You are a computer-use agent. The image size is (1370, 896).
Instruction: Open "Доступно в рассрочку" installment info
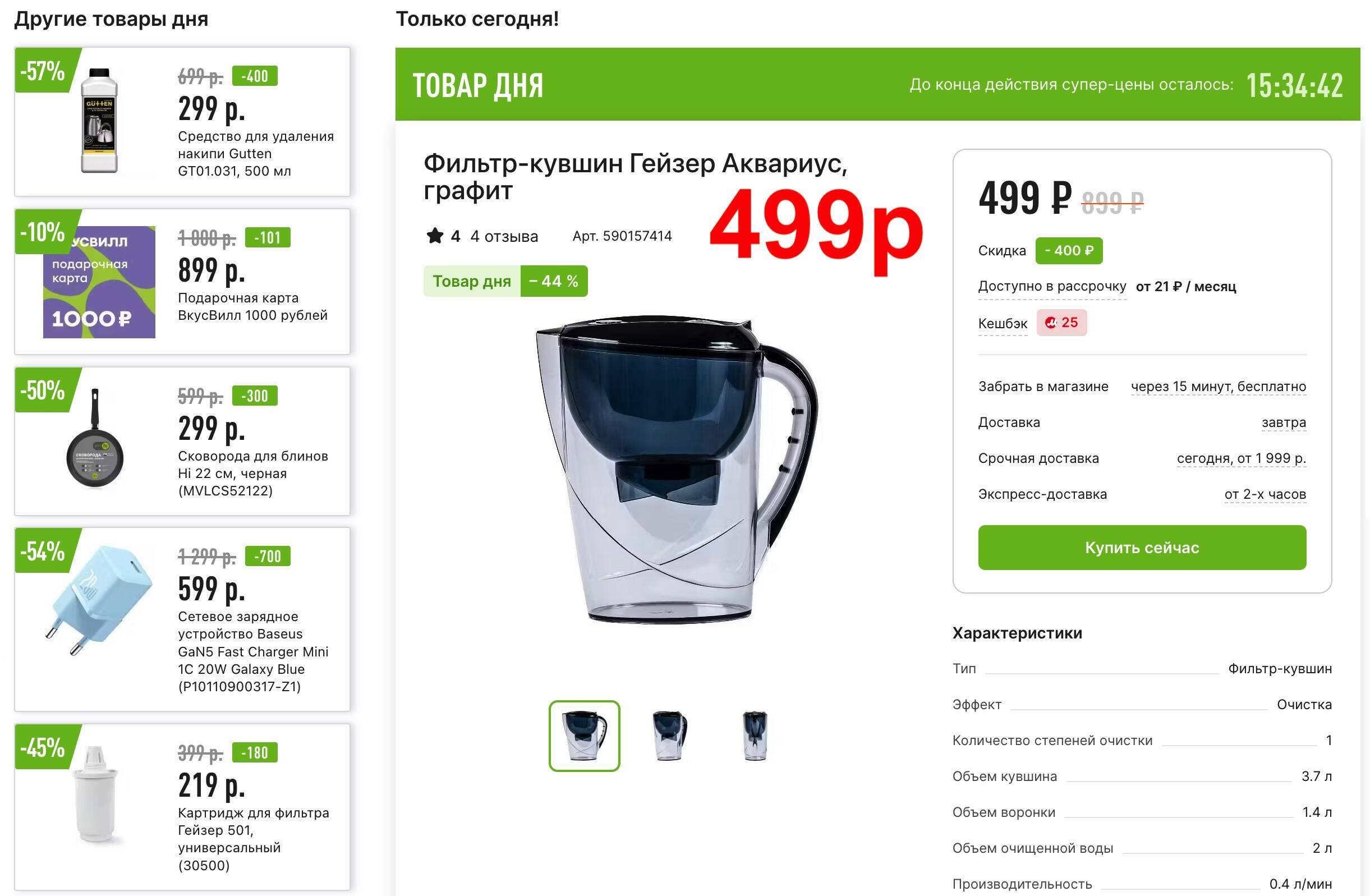pos(1052,286)
